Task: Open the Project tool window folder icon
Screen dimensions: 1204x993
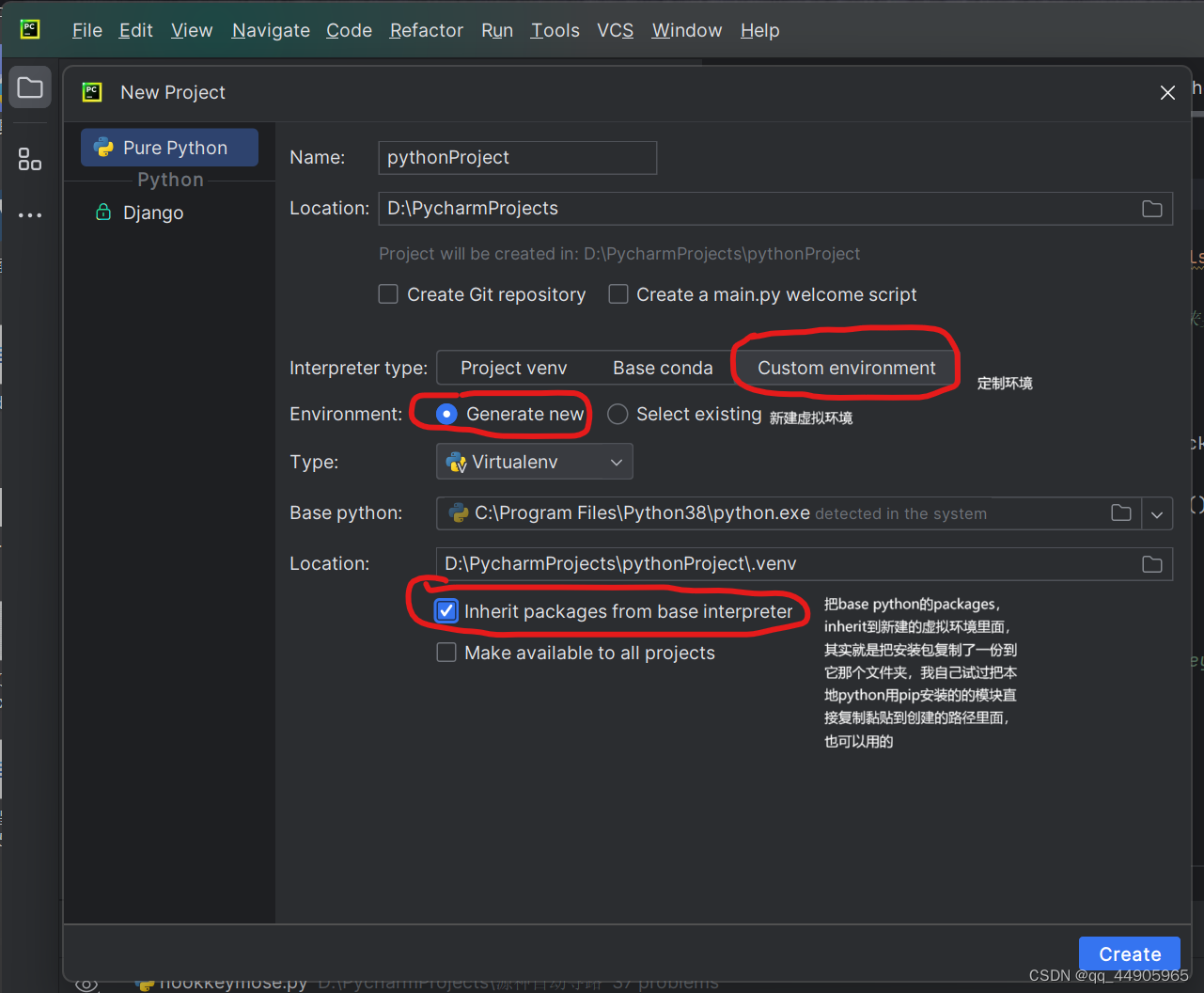Action: pyautogui.click(x=29, y=87)
